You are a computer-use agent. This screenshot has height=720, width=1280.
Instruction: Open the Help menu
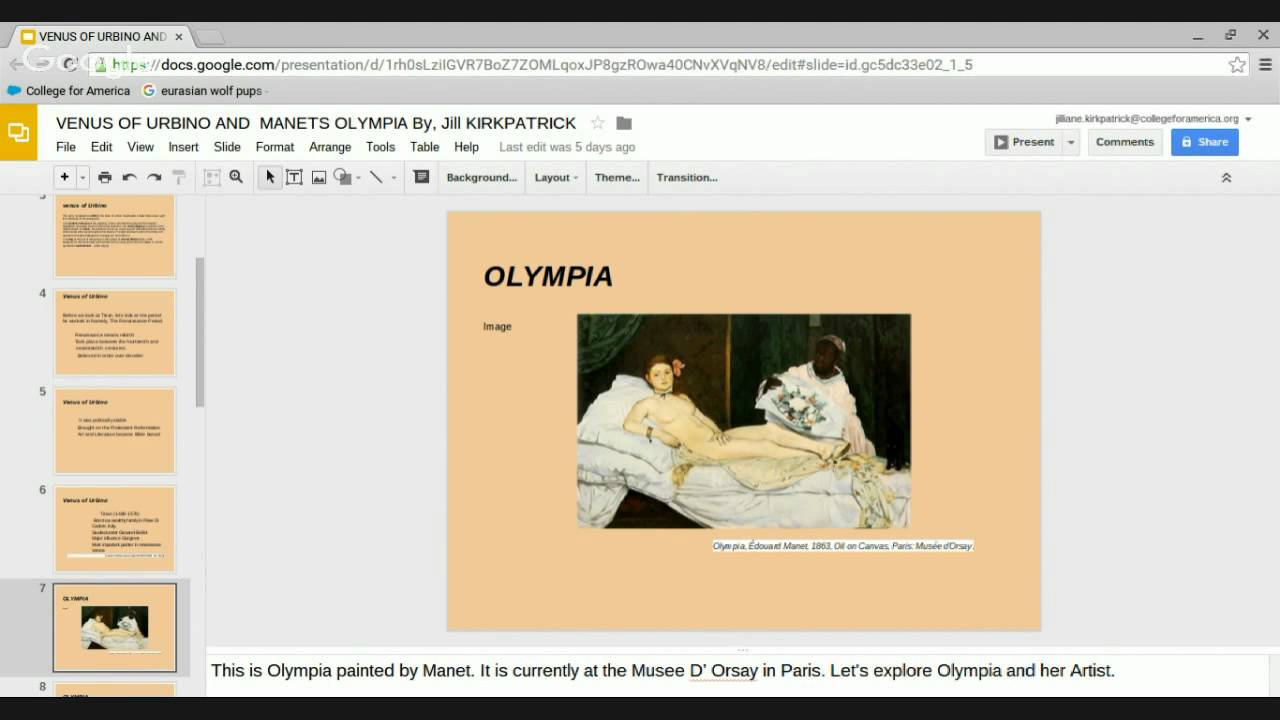click(x=467, y=147)
